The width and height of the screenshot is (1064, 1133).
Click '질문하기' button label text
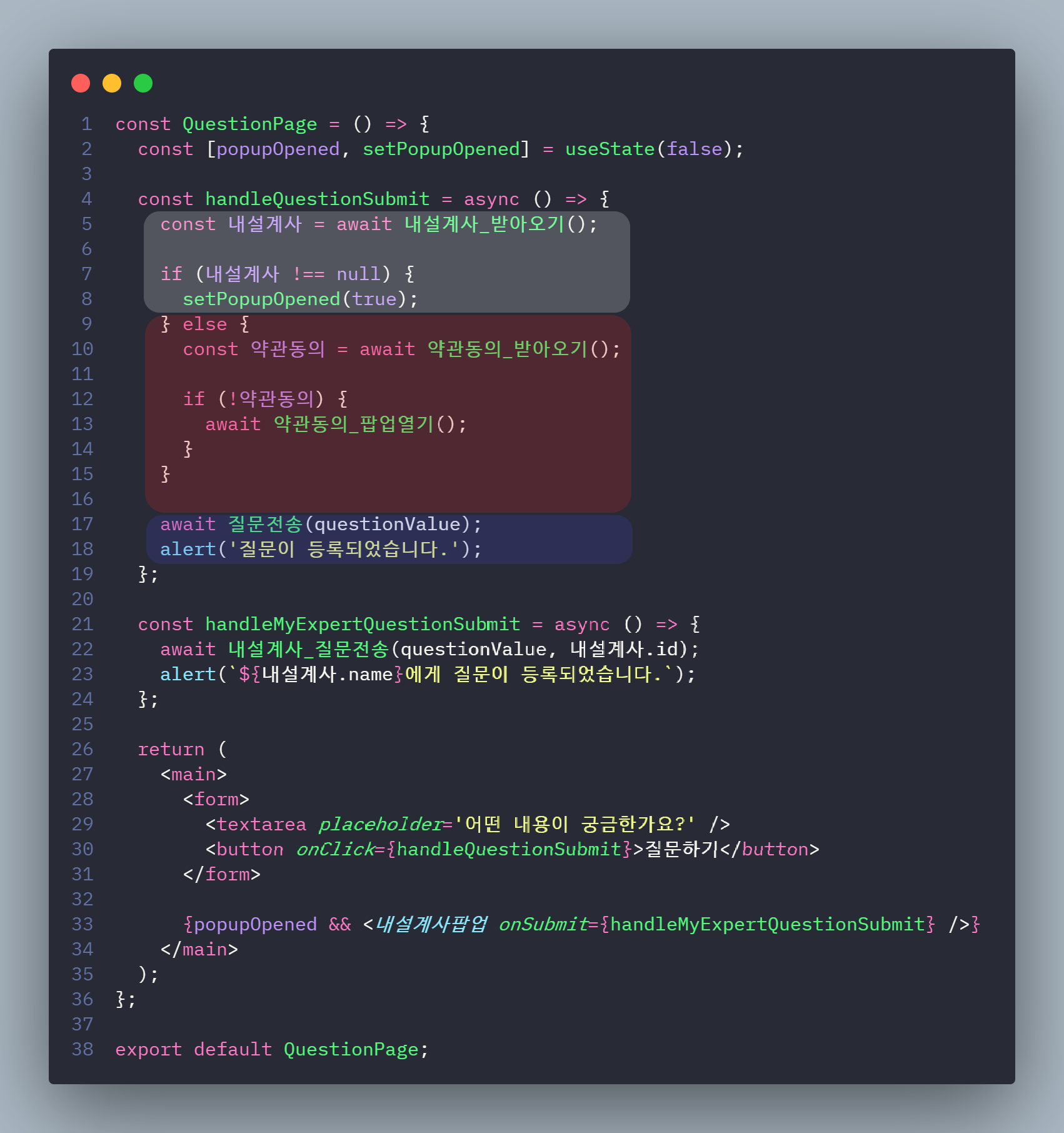[x=681, y=849]
